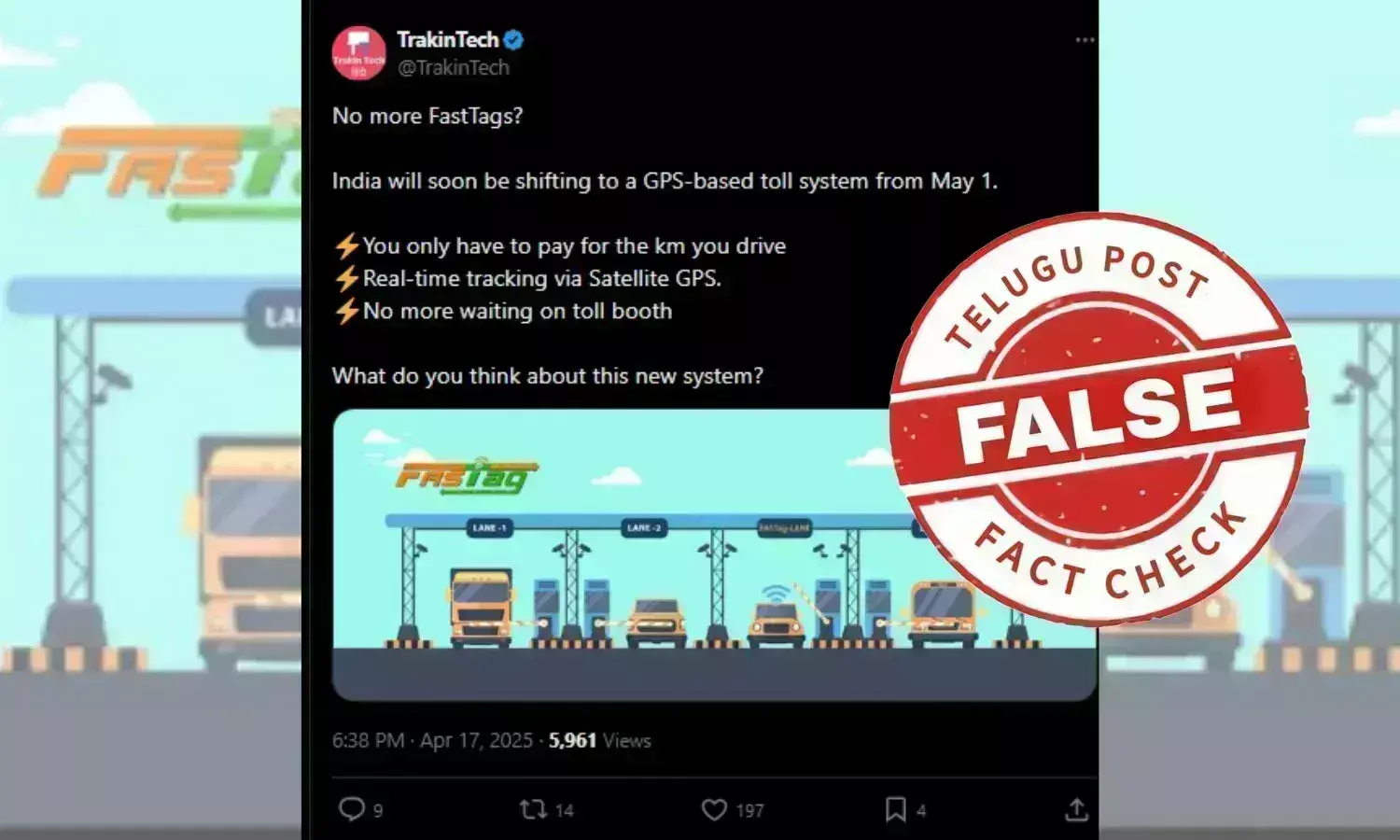Click the 6:38 PM Apr 17, 2025 timestamp
This screenshot has width=1400, height=840.
tap(432, 740)
